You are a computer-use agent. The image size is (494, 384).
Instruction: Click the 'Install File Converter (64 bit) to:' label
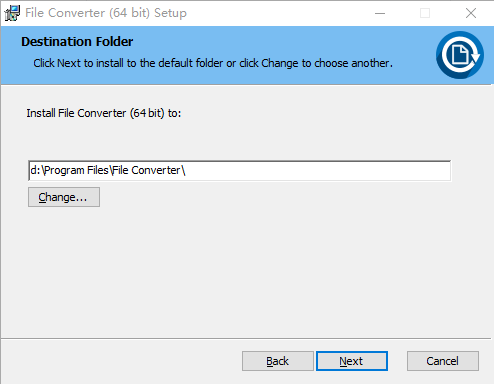104,113
